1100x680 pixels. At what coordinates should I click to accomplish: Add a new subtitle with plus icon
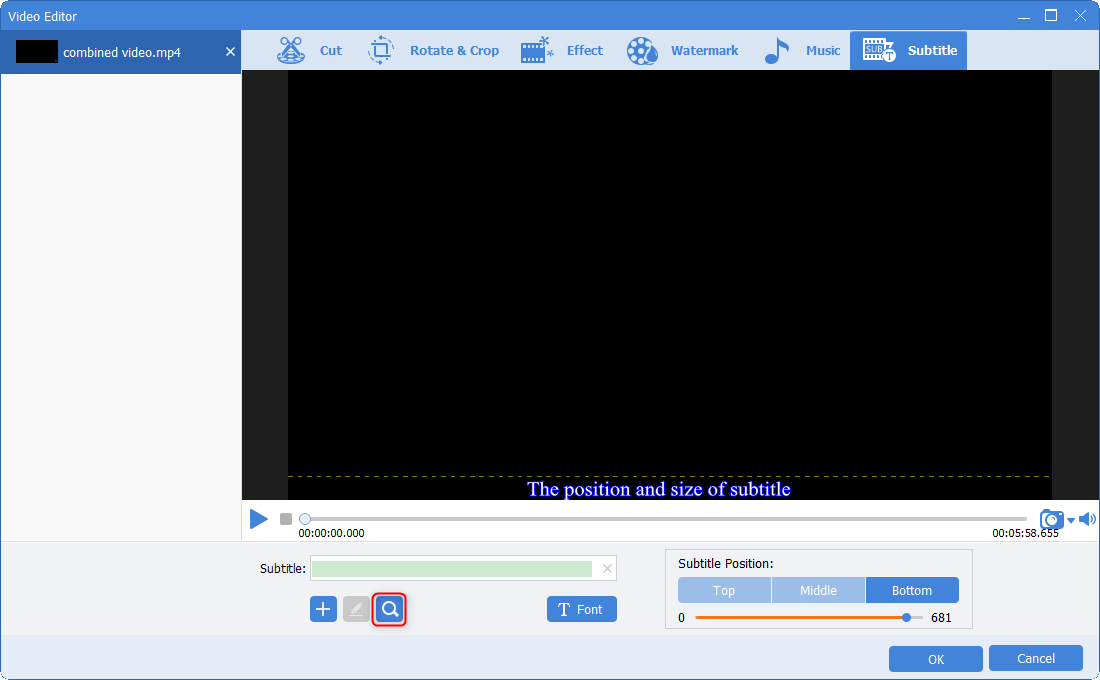(x=323, y=609)
